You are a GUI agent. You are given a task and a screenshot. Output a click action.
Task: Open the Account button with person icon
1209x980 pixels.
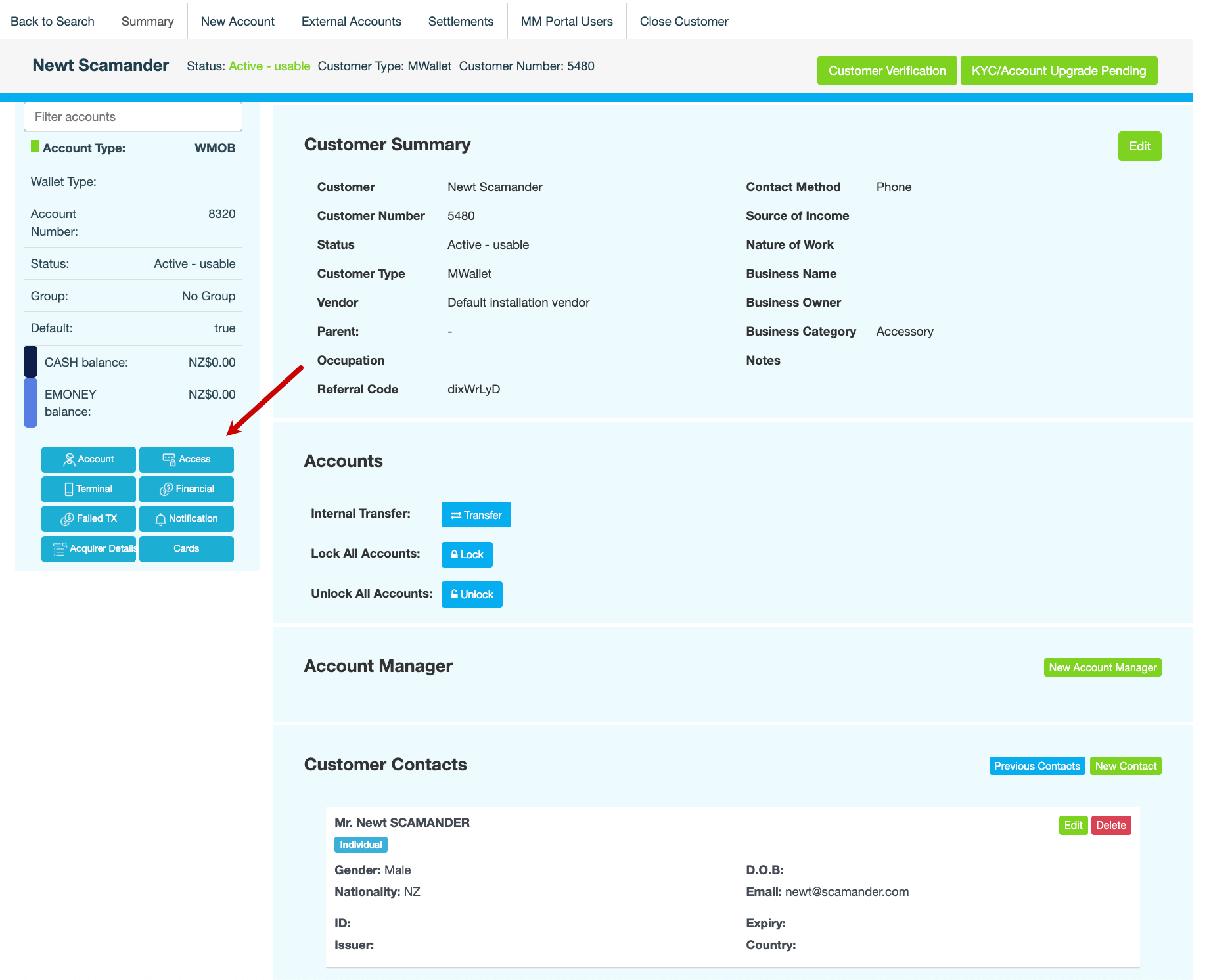click(x=88, y=459)
